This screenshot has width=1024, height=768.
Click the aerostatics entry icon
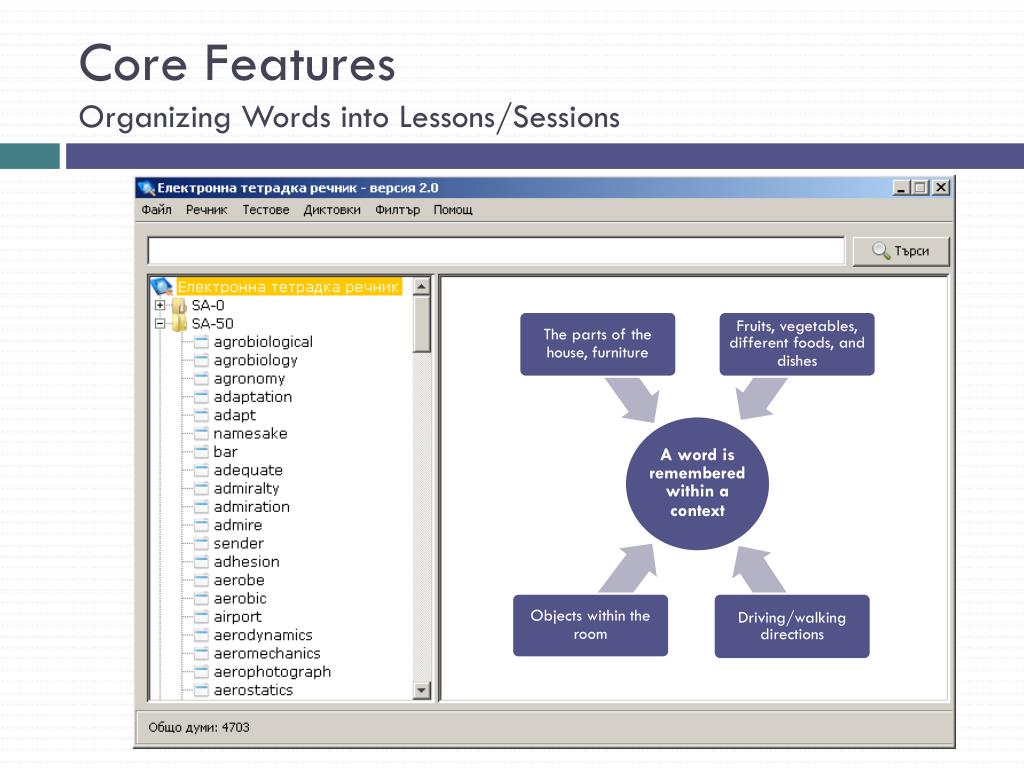coord(202,689)
